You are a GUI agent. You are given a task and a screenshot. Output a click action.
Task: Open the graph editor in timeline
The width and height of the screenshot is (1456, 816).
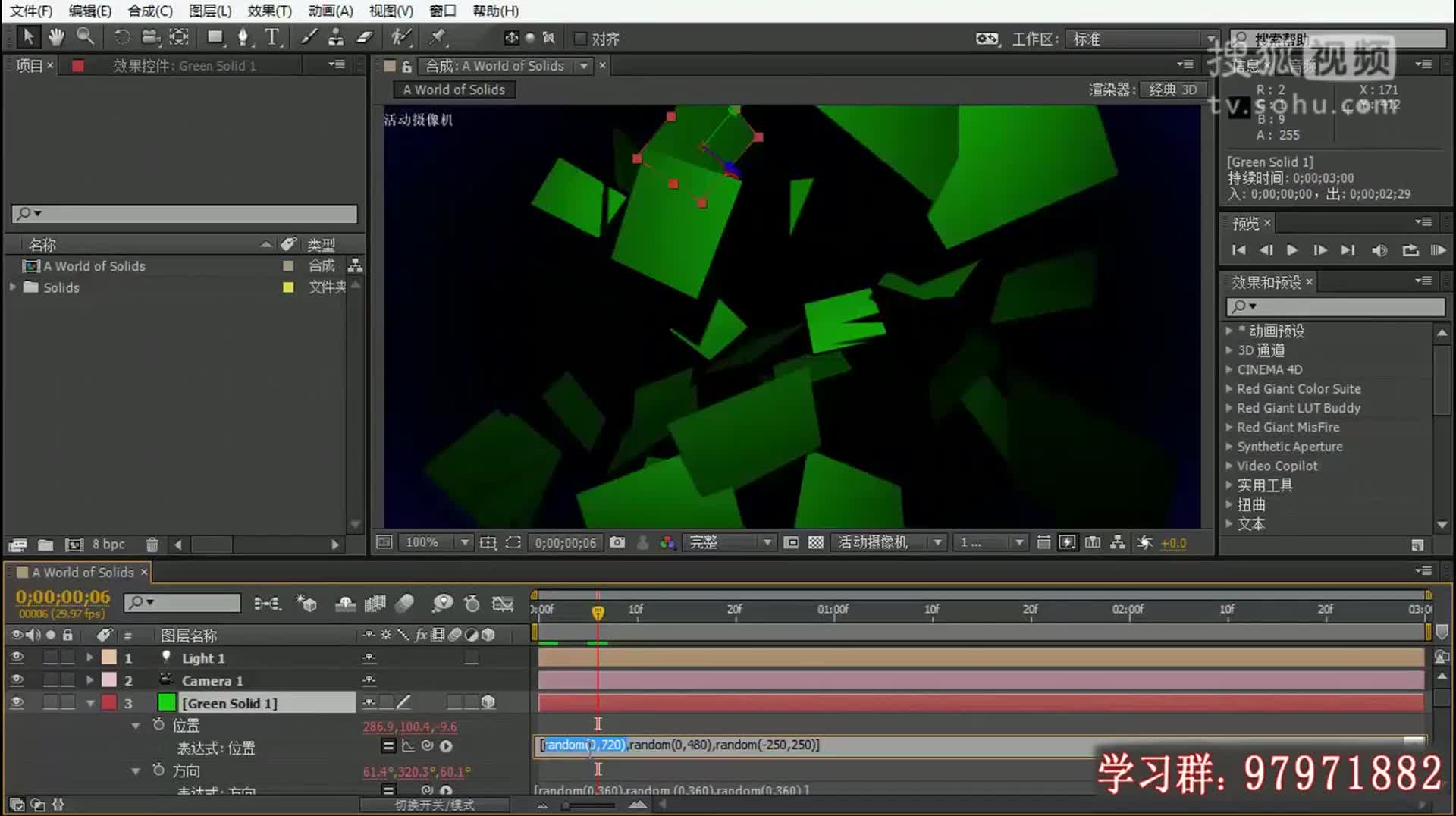(x=503, y=604)
